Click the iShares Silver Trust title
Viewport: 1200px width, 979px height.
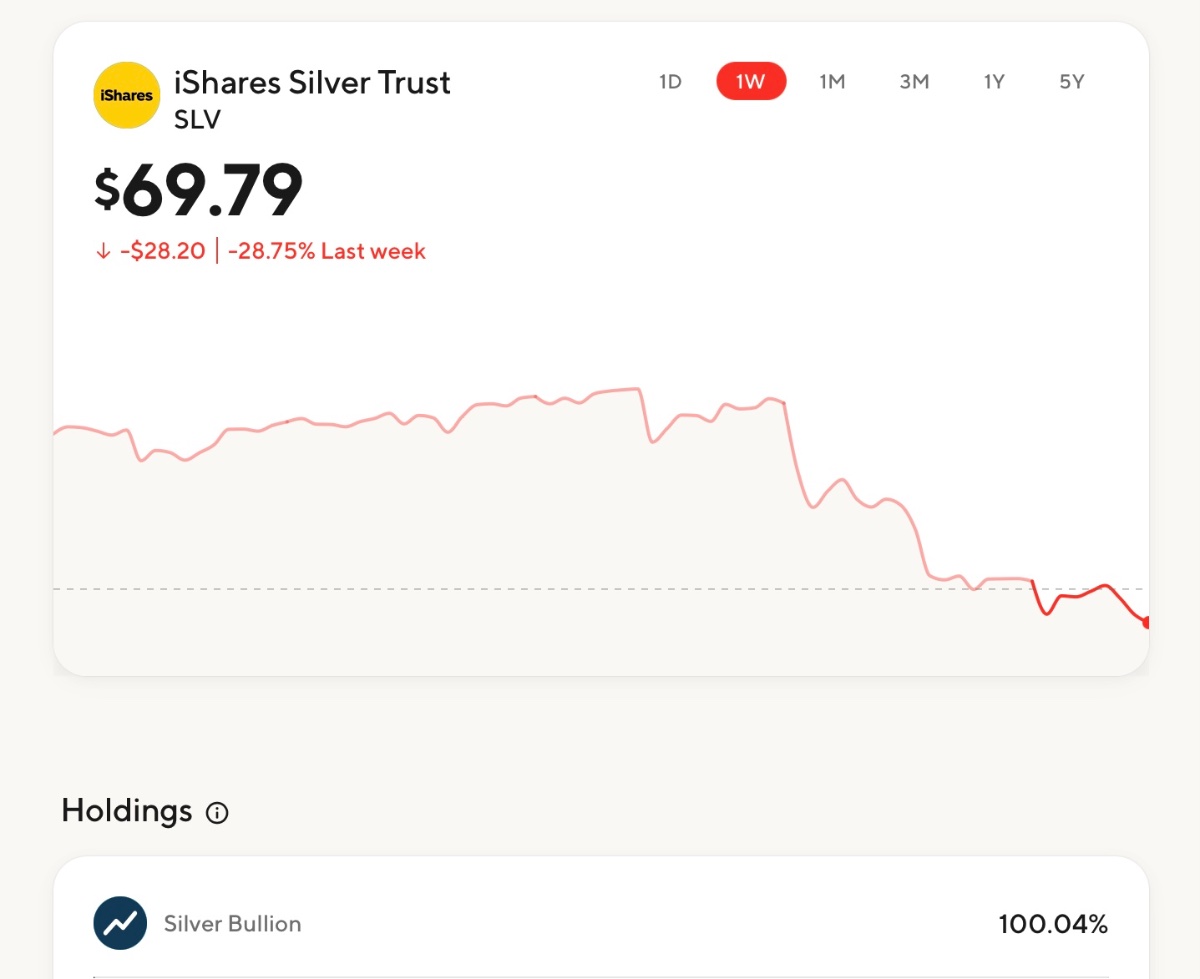point(312,82)
